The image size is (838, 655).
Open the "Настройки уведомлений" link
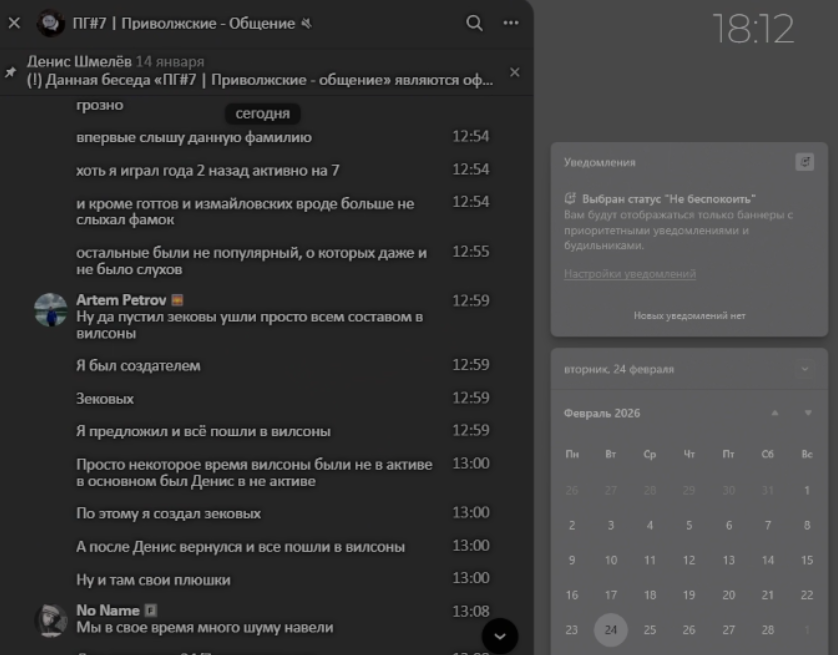tap(630, 274)
